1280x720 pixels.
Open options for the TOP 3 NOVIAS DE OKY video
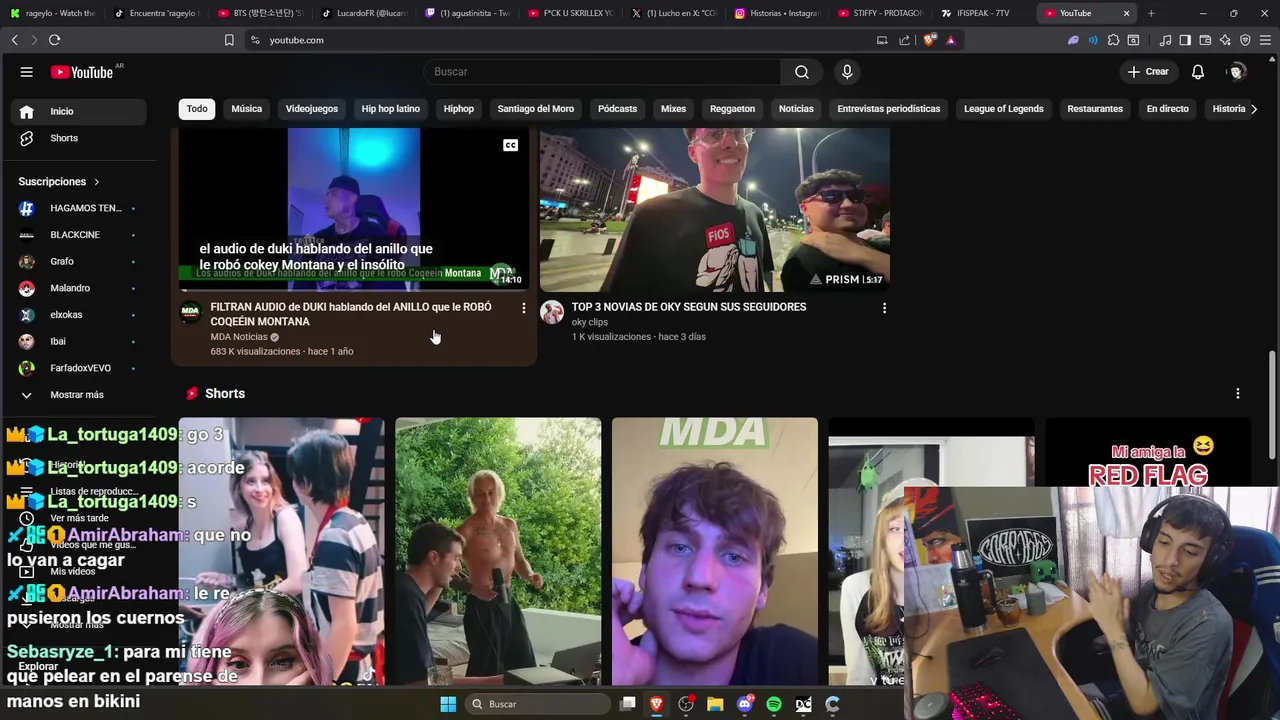coord(884,308)
